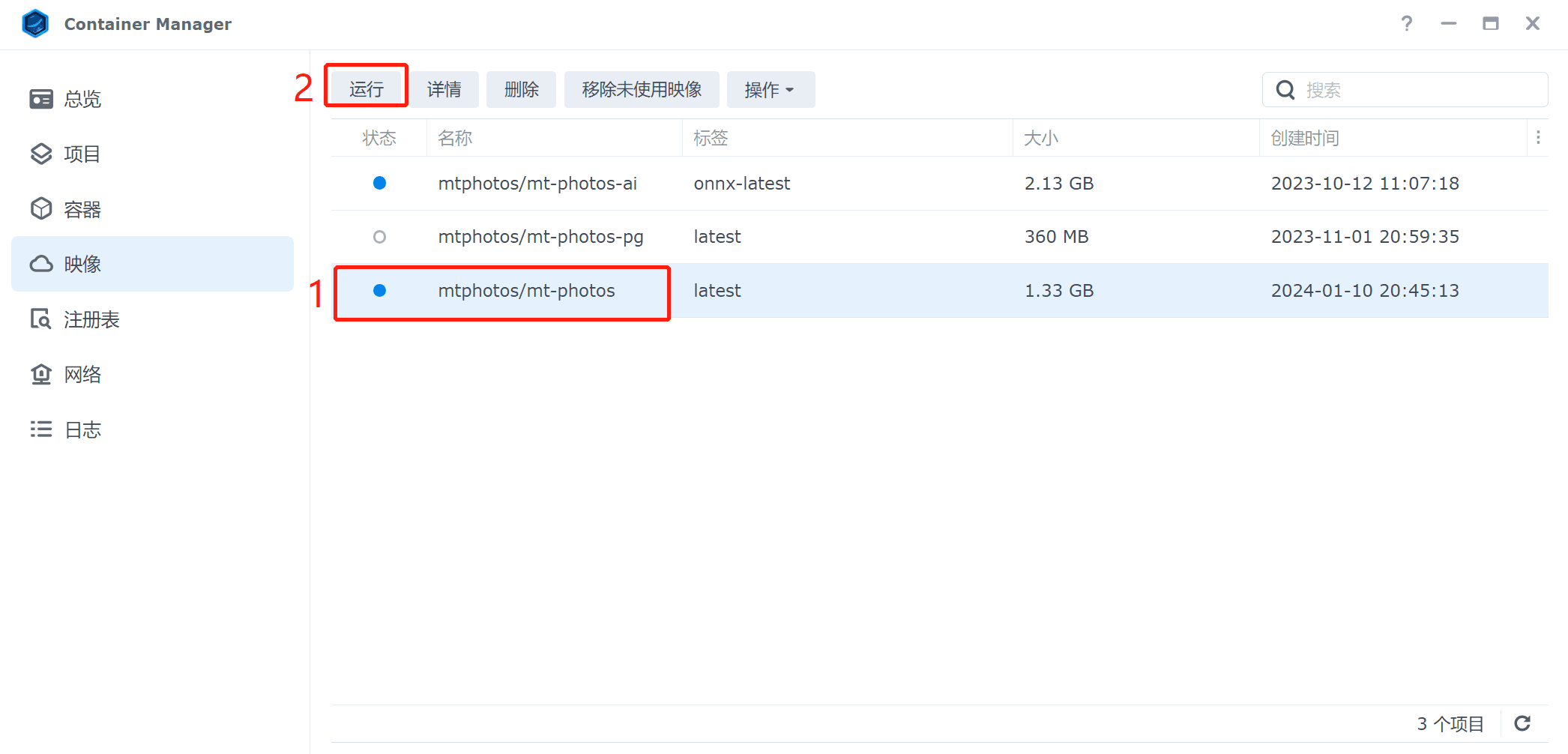
Task: Click the 运行 run button
Action: (x=367, y=89)
